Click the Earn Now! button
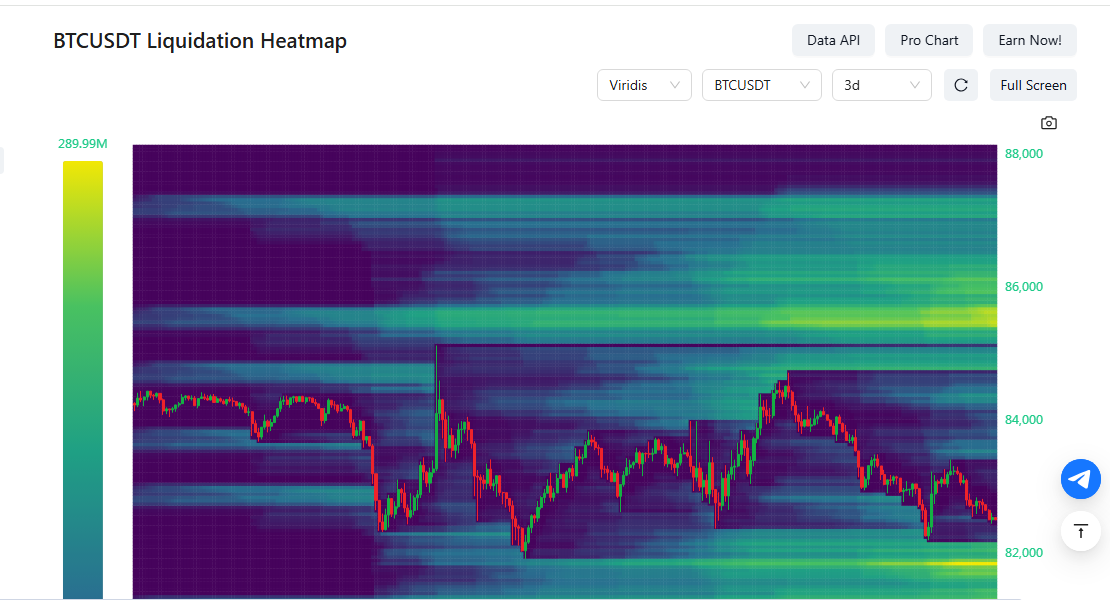This screenshot has height=600, width=1110. (1029, 40)
